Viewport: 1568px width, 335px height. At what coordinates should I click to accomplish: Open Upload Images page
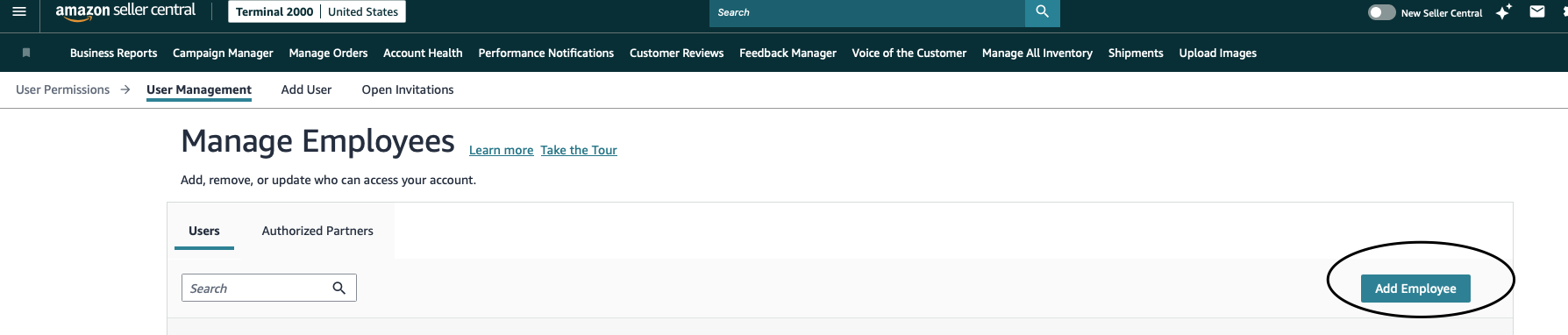pos(1217,53)
